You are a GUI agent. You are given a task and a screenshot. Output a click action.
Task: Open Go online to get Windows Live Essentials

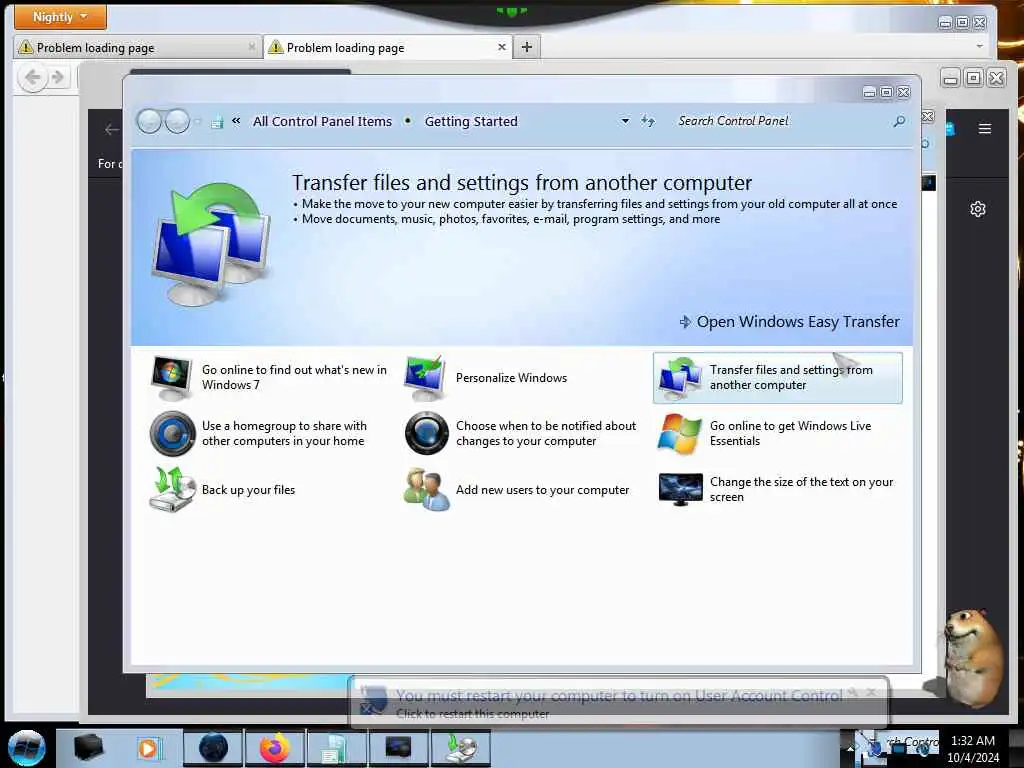point(790,434)
